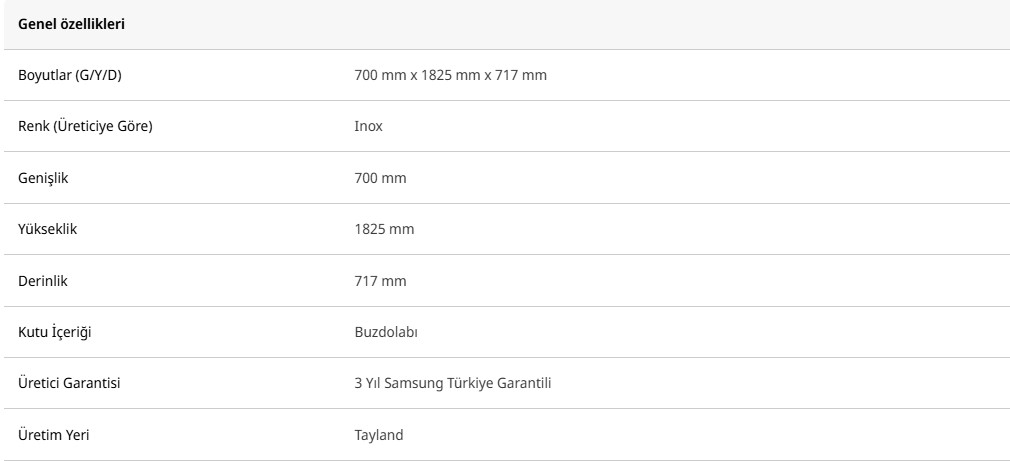The image size is (1010, 461).
Task: Click the Genel özellikleri section header
Action: [71, 24]
